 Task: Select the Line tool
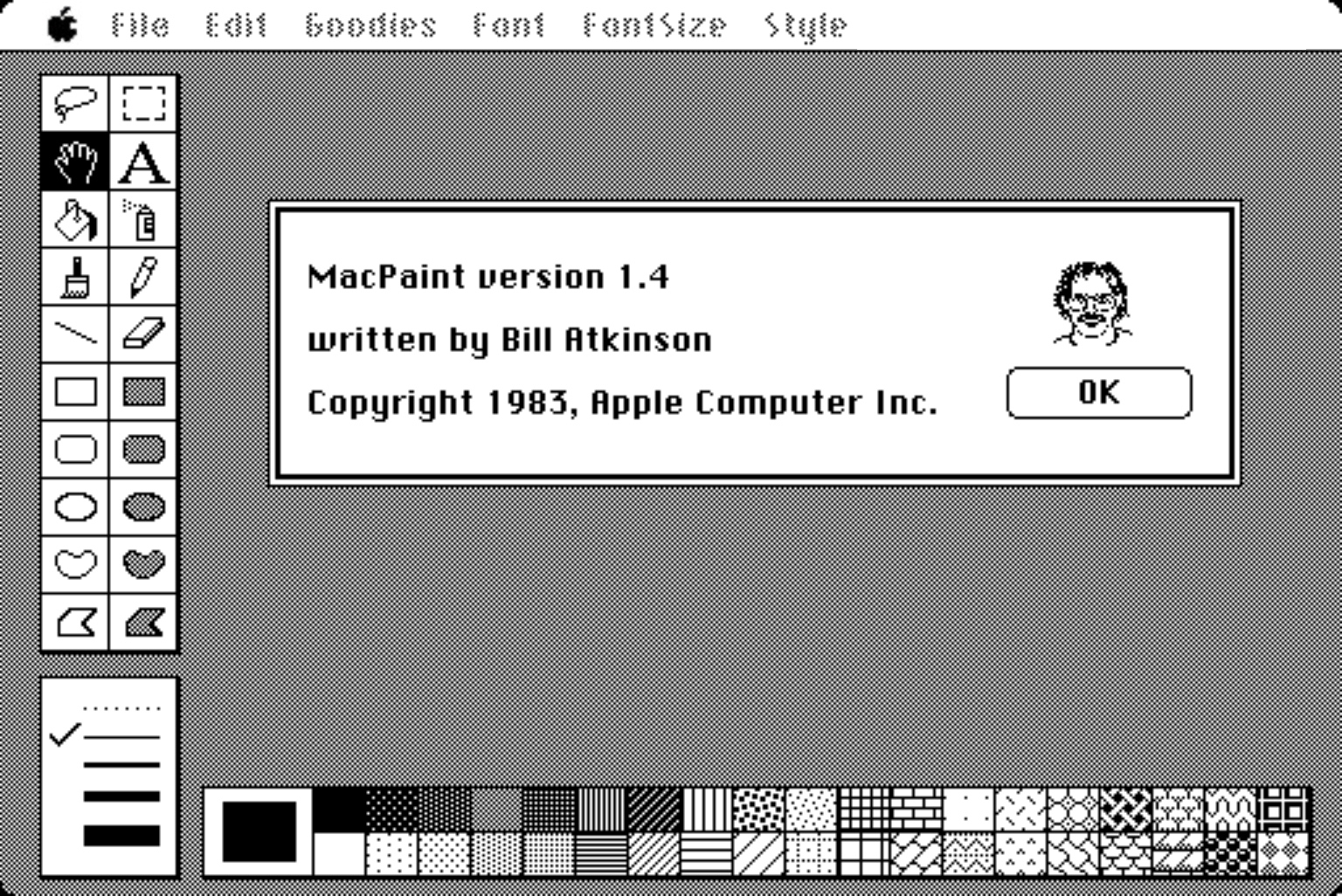point(75,334)
